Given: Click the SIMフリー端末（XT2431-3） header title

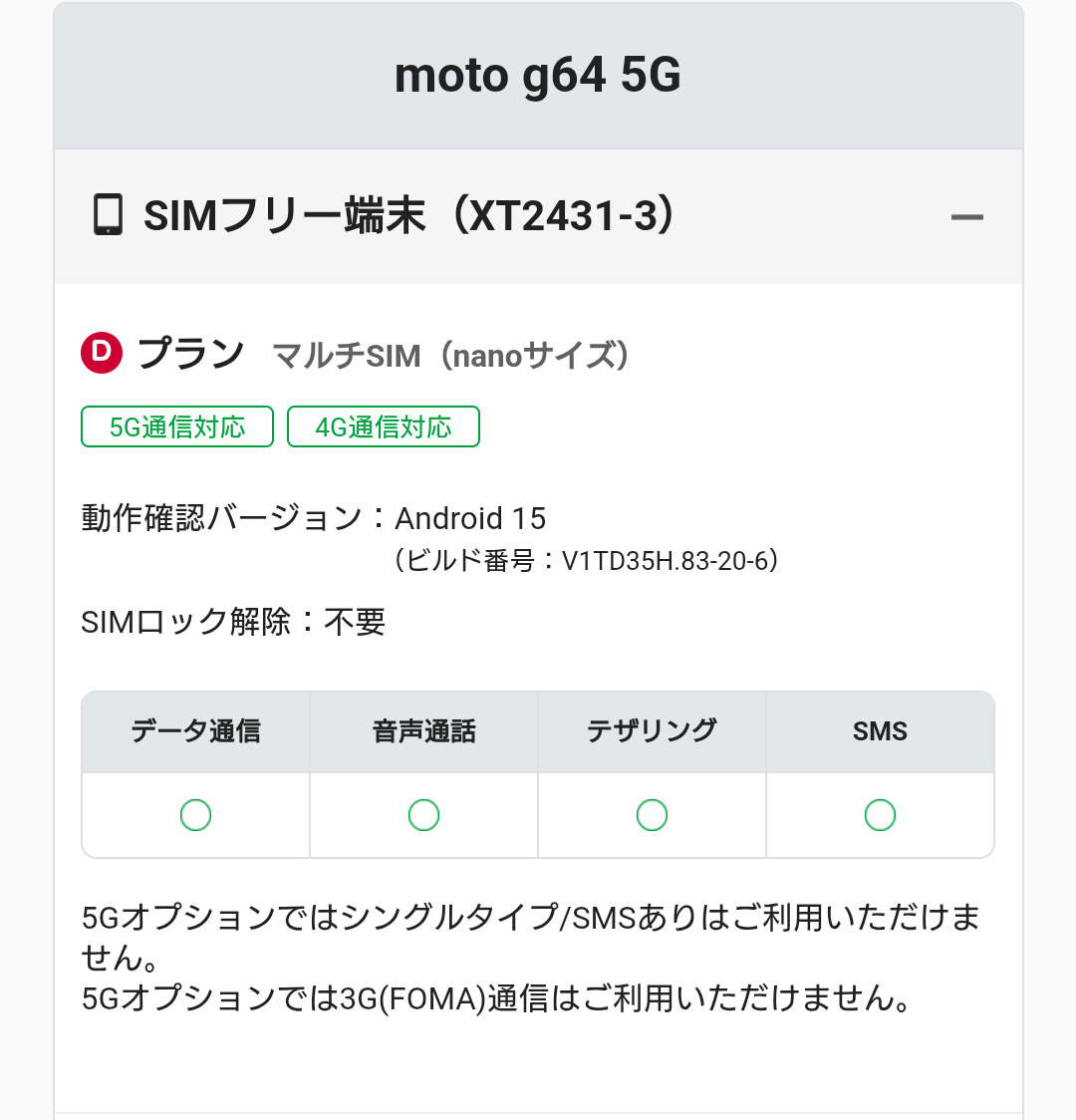Looking at the screenshot, I should coord(409,216).
